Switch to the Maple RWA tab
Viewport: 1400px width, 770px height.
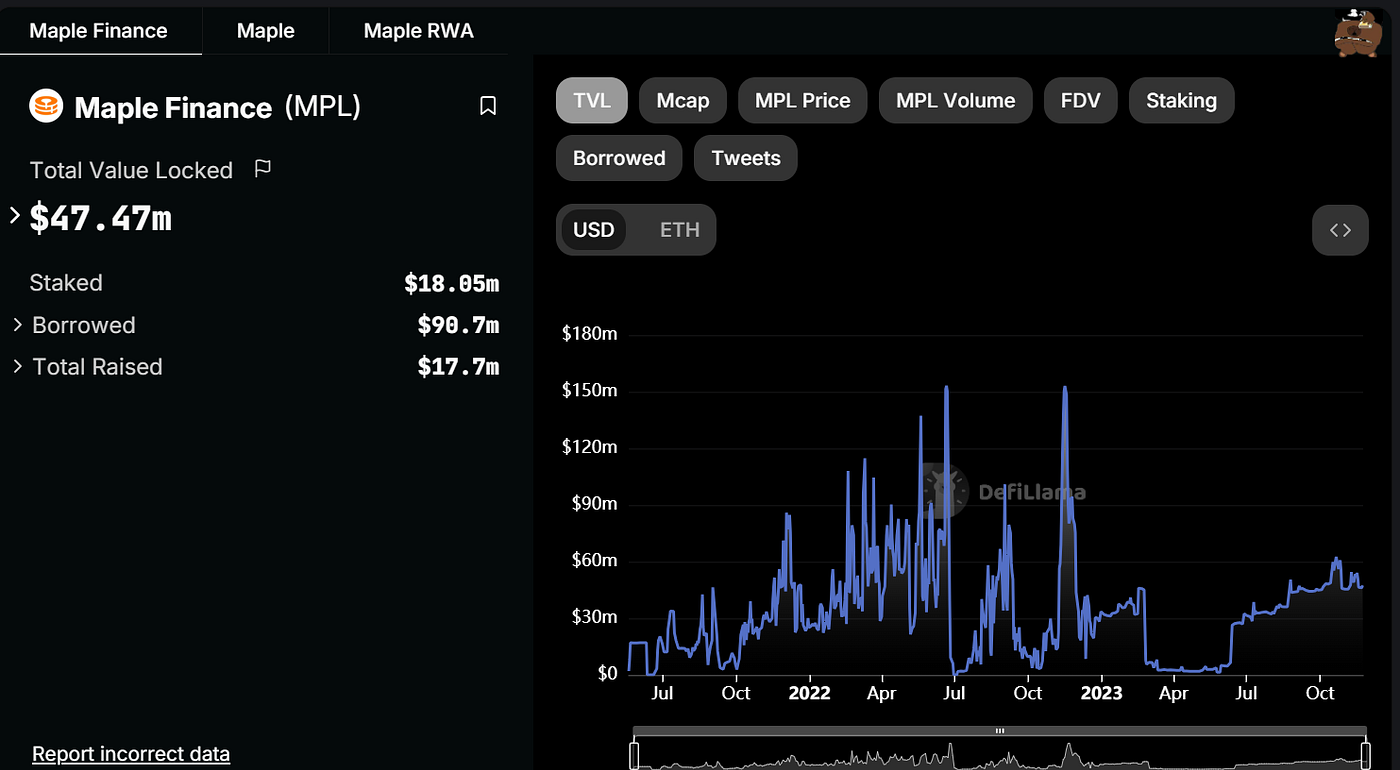tap(417, 30)
